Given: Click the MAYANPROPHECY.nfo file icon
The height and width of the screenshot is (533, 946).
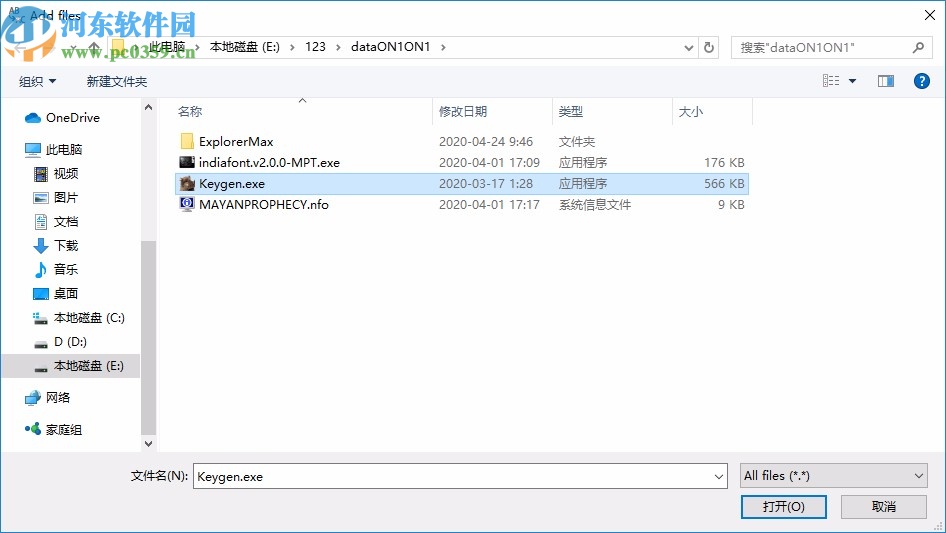Looking at the screenshot, I should click(187, 204).
